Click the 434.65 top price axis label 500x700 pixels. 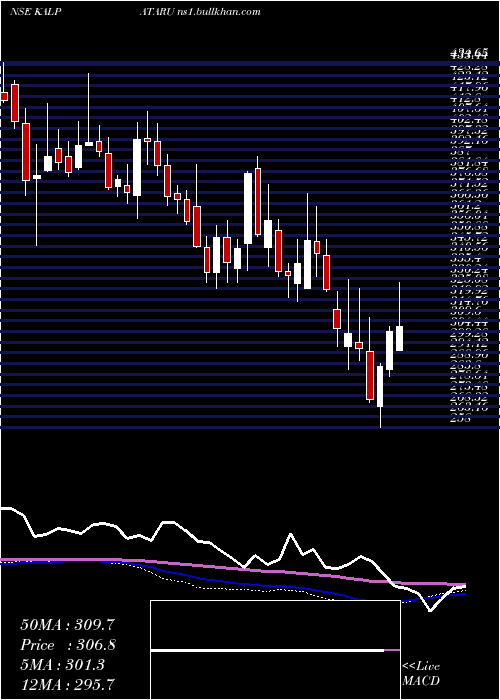[468, 55]
